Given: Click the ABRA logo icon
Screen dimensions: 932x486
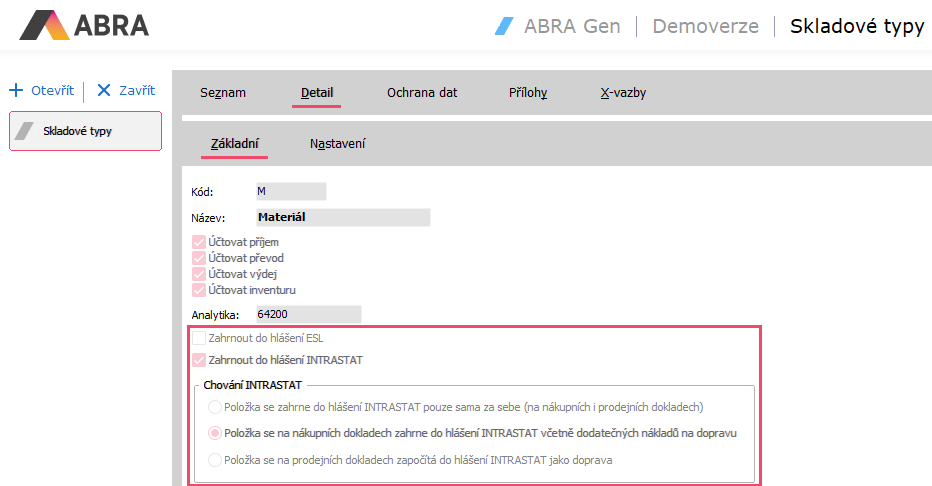Looking at the screenshot, I should point(44,25).
